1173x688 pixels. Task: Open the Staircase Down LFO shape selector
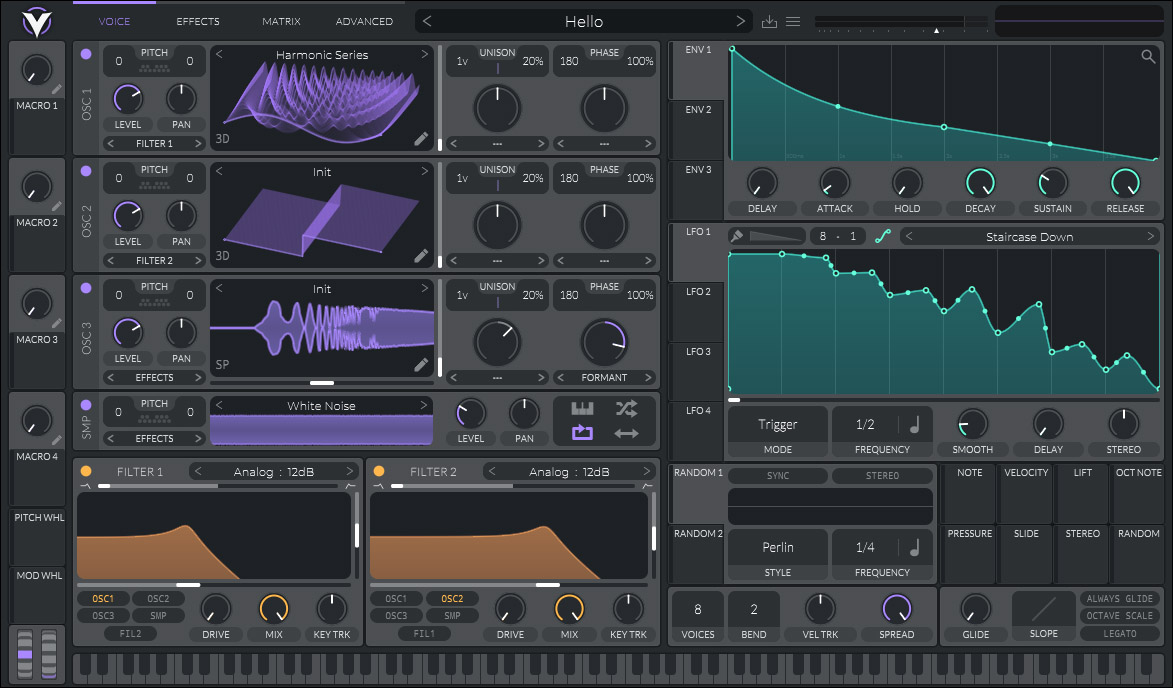(1030, 236)
